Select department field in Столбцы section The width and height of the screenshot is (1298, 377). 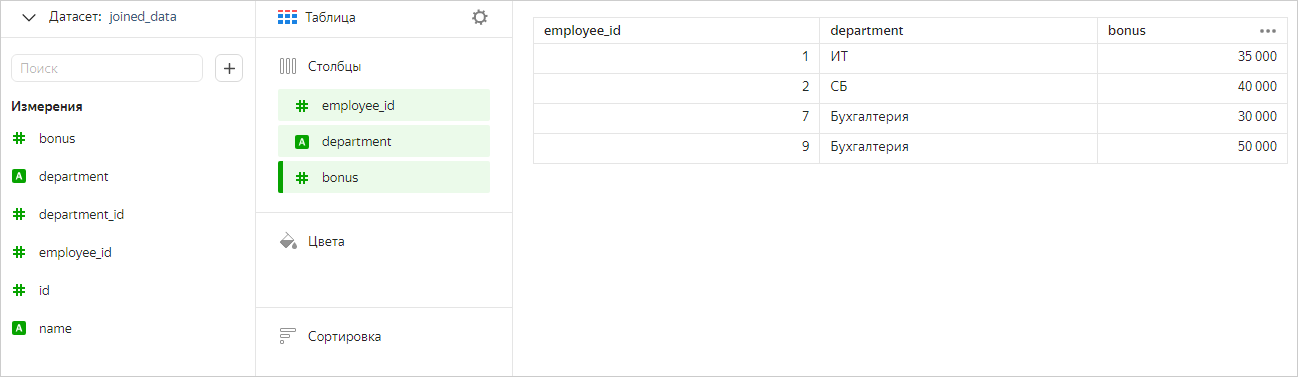[384, 141]
